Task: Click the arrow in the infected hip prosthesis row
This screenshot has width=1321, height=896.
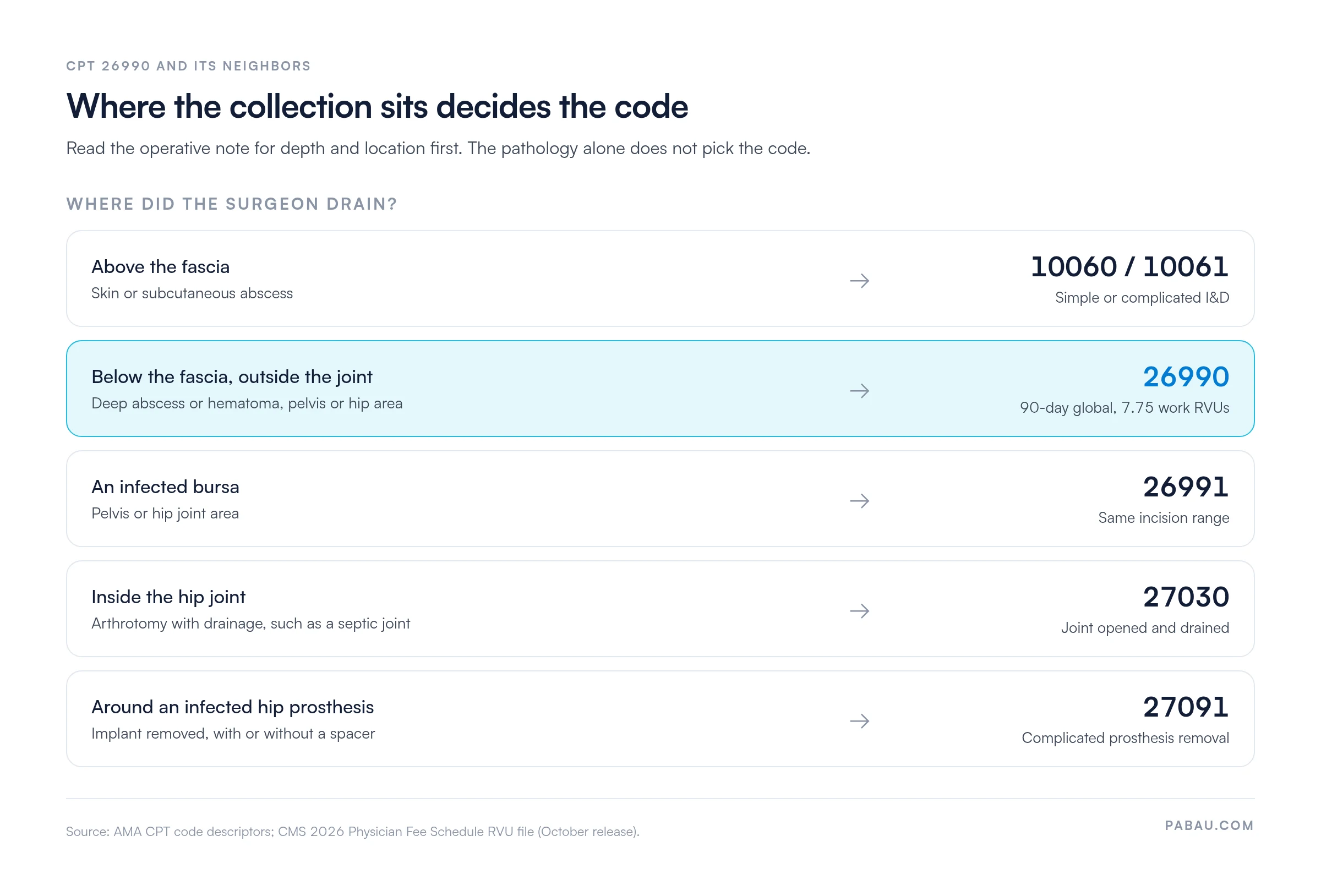Action: point(859,722)
